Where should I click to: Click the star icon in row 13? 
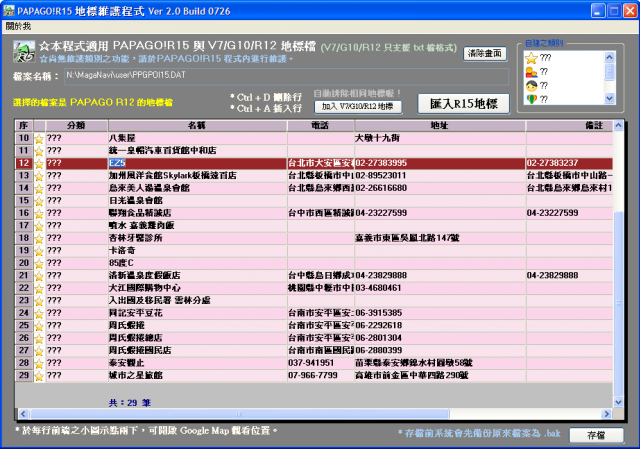(x=39, y=176)
